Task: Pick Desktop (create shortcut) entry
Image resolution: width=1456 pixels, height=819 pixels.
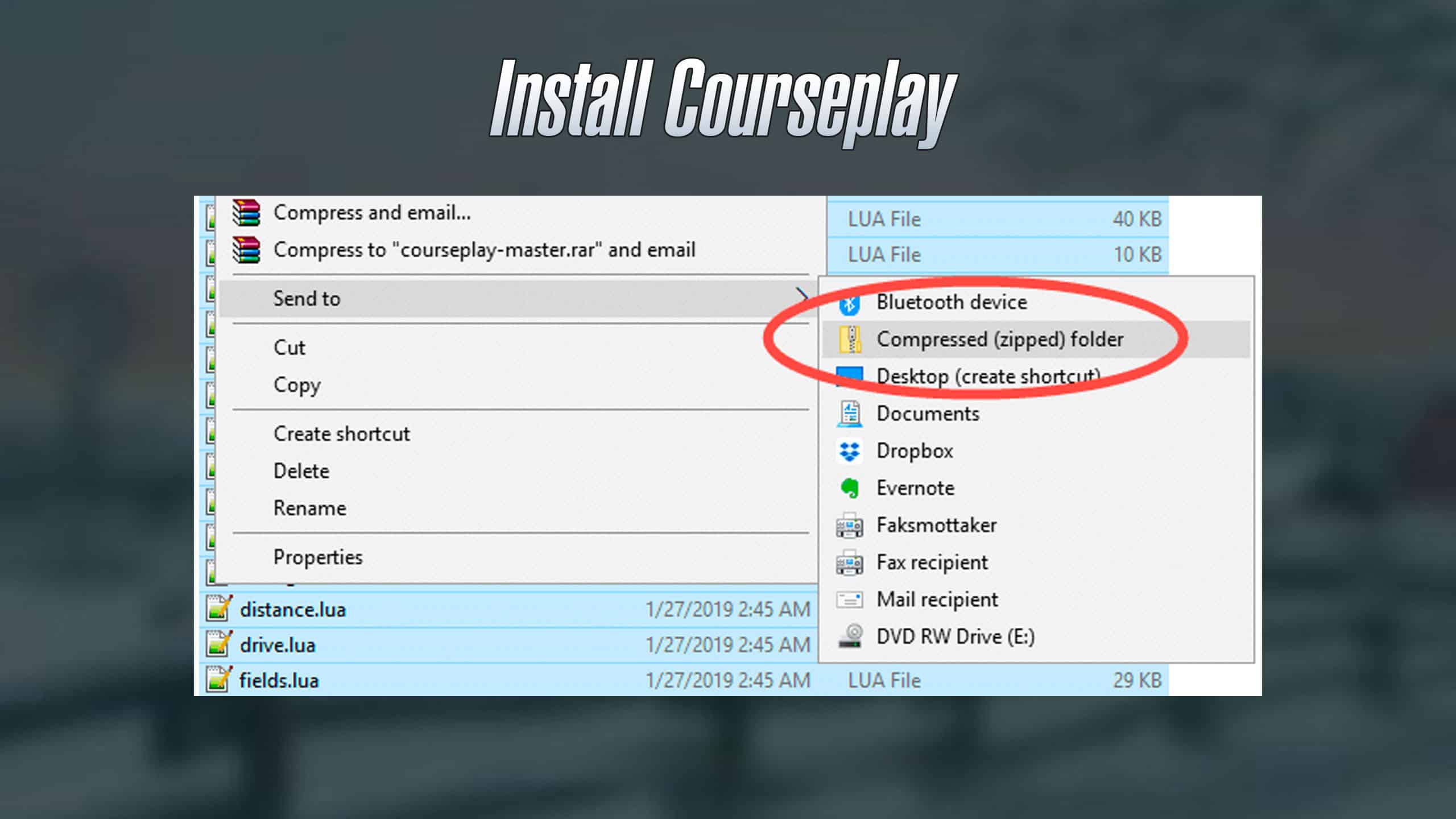Action: tap(988, 377)
